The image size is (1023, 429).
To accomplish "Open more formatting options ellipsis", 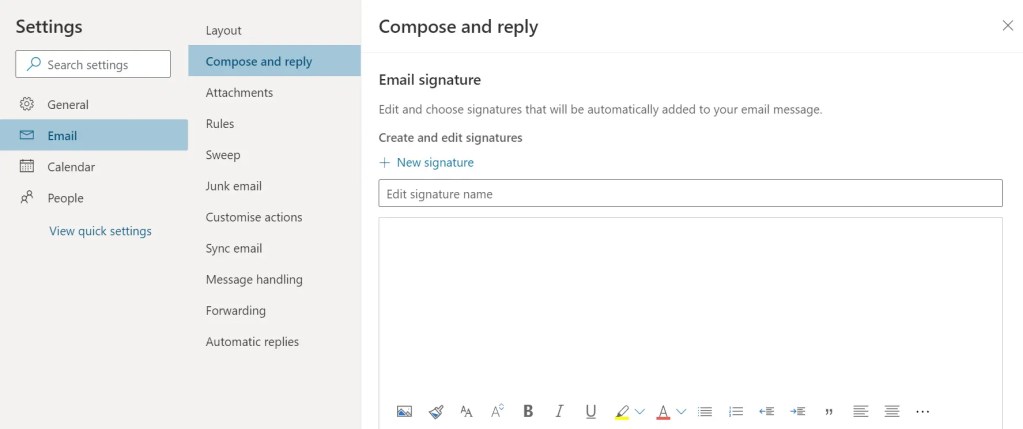I will (x=922, y=411).
